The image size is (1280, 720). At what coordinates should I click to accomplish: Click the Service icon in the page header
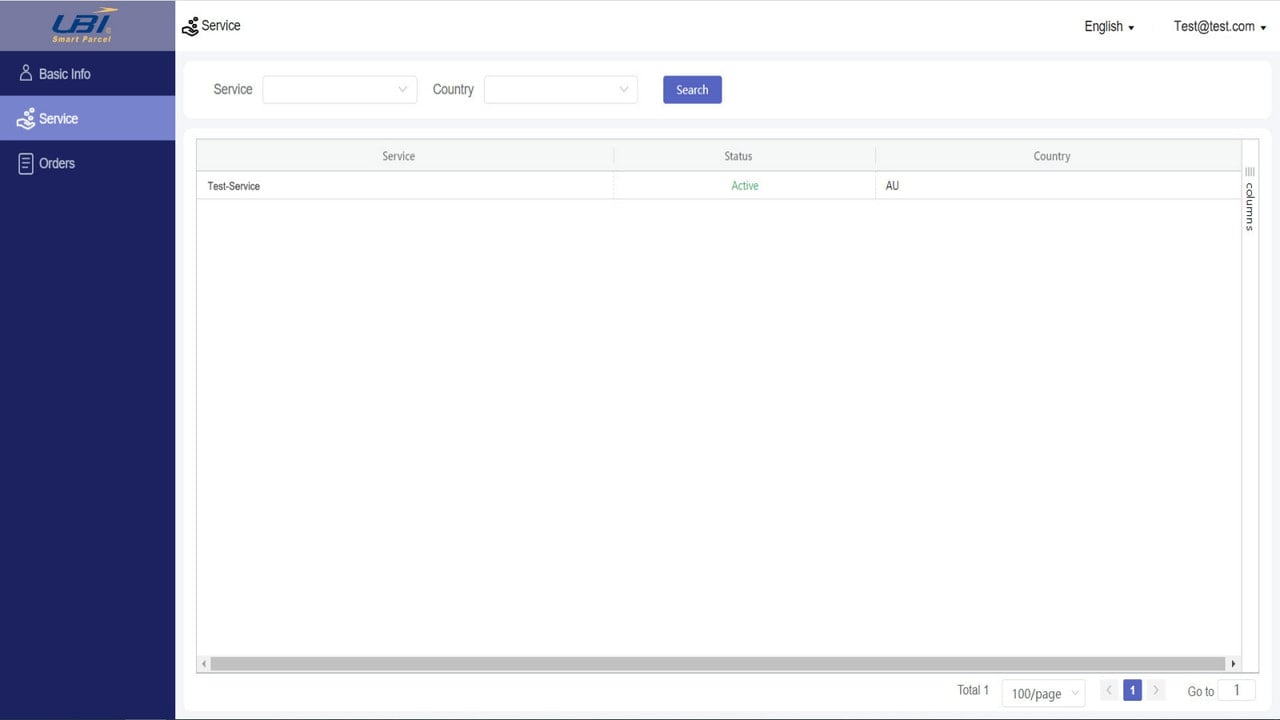190,27
